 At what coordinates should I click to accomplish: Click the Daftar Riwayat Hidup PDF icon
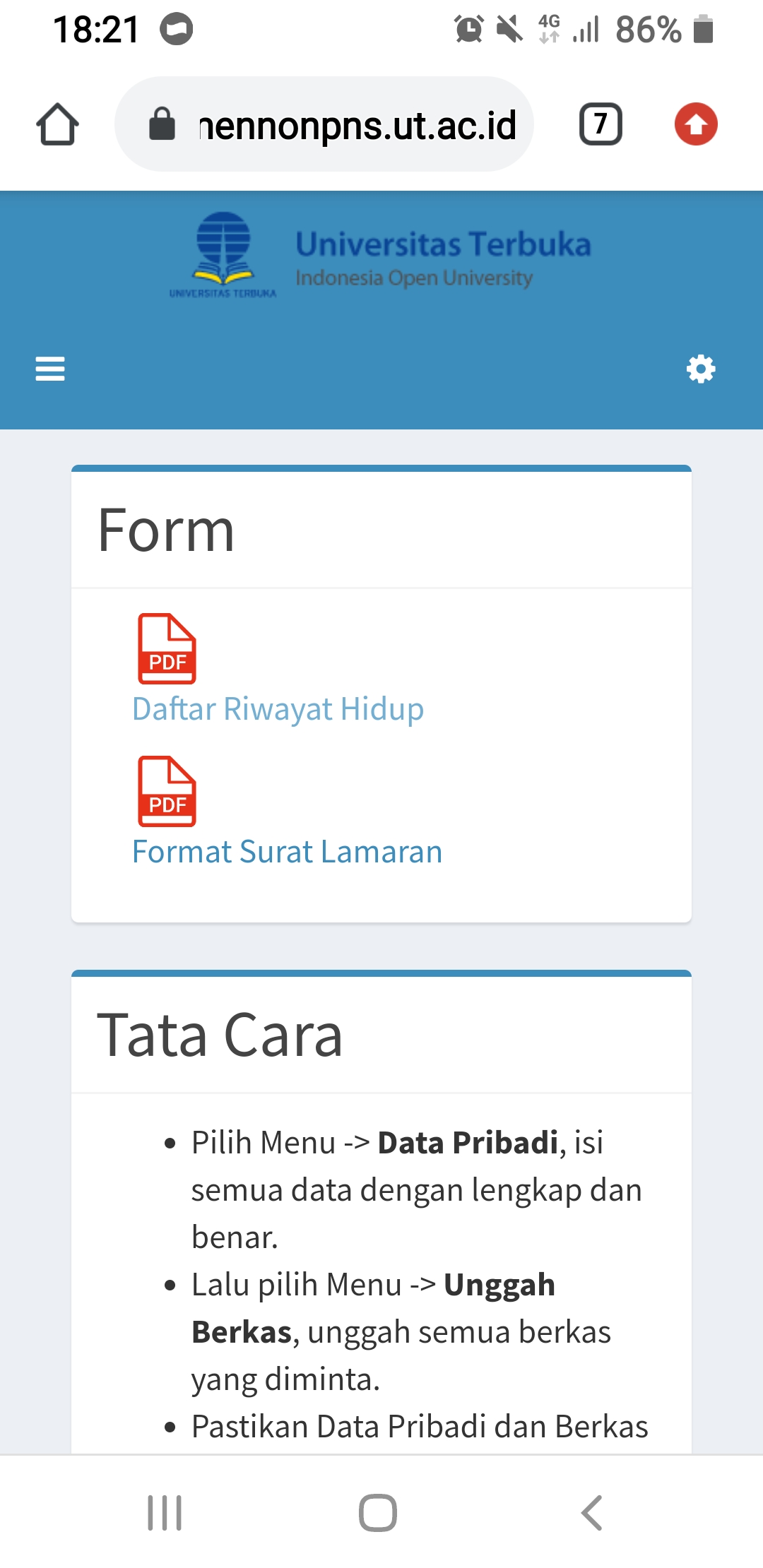(x=167, y=648)
